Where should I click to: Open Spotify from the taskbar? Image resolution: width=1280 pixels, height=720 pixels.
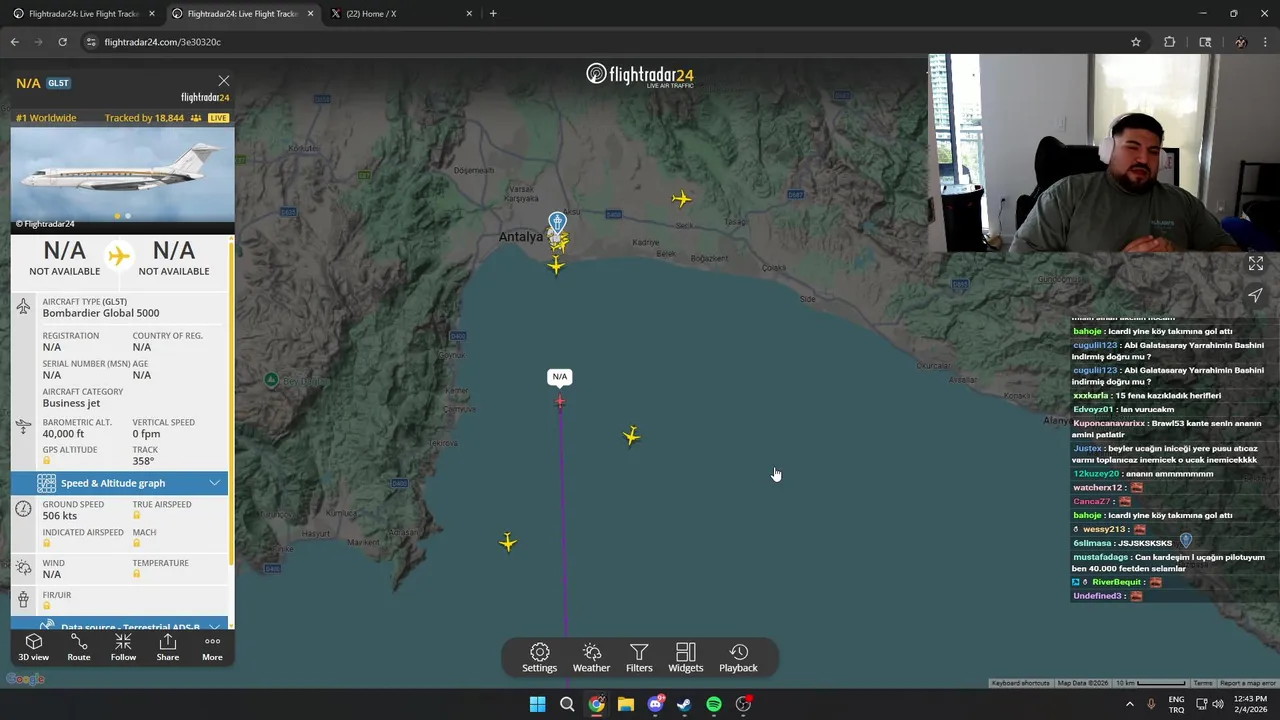[x=714, y=704]
